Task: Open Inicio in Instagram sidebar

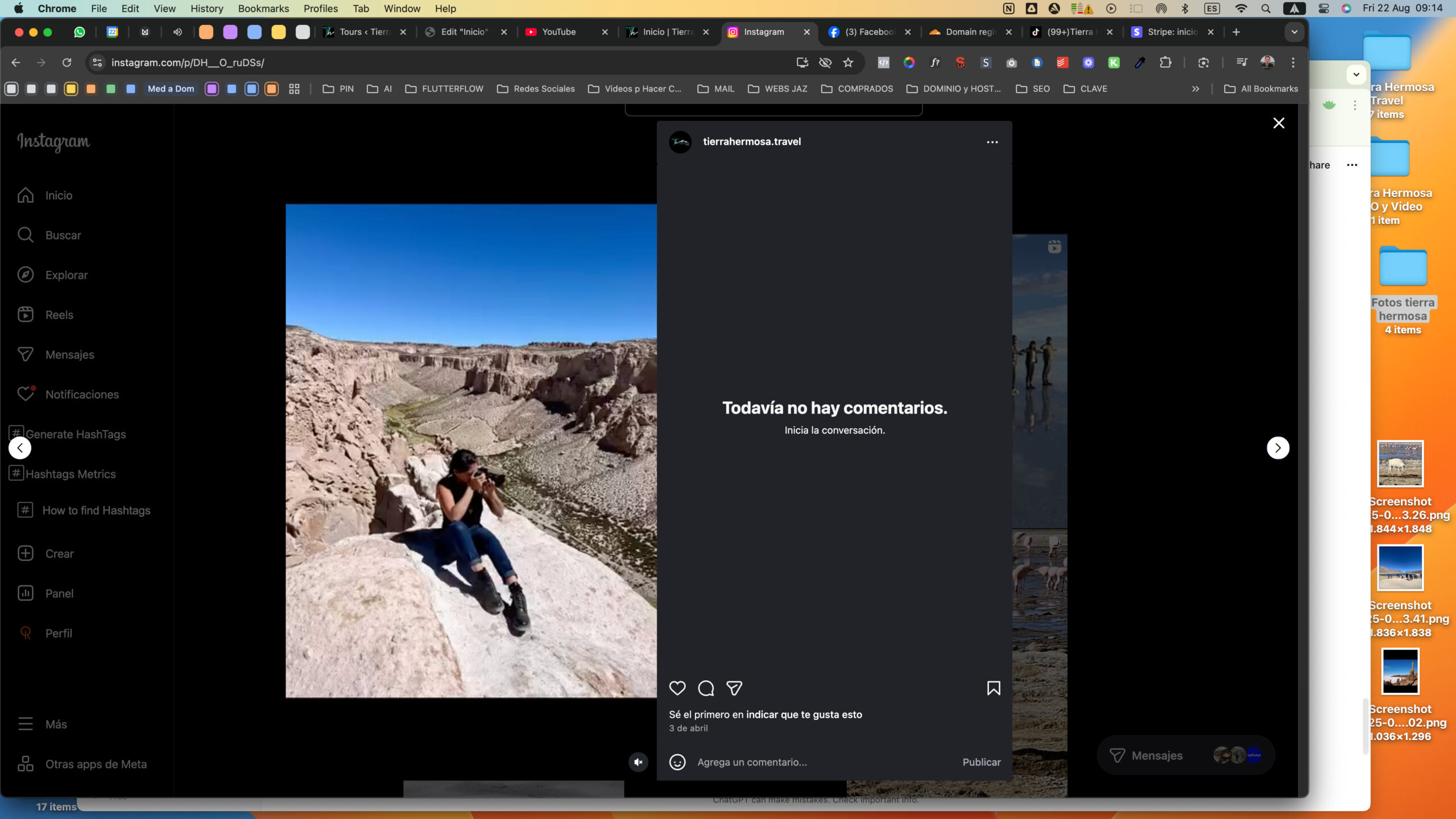Action: click(x=44, y=196)
